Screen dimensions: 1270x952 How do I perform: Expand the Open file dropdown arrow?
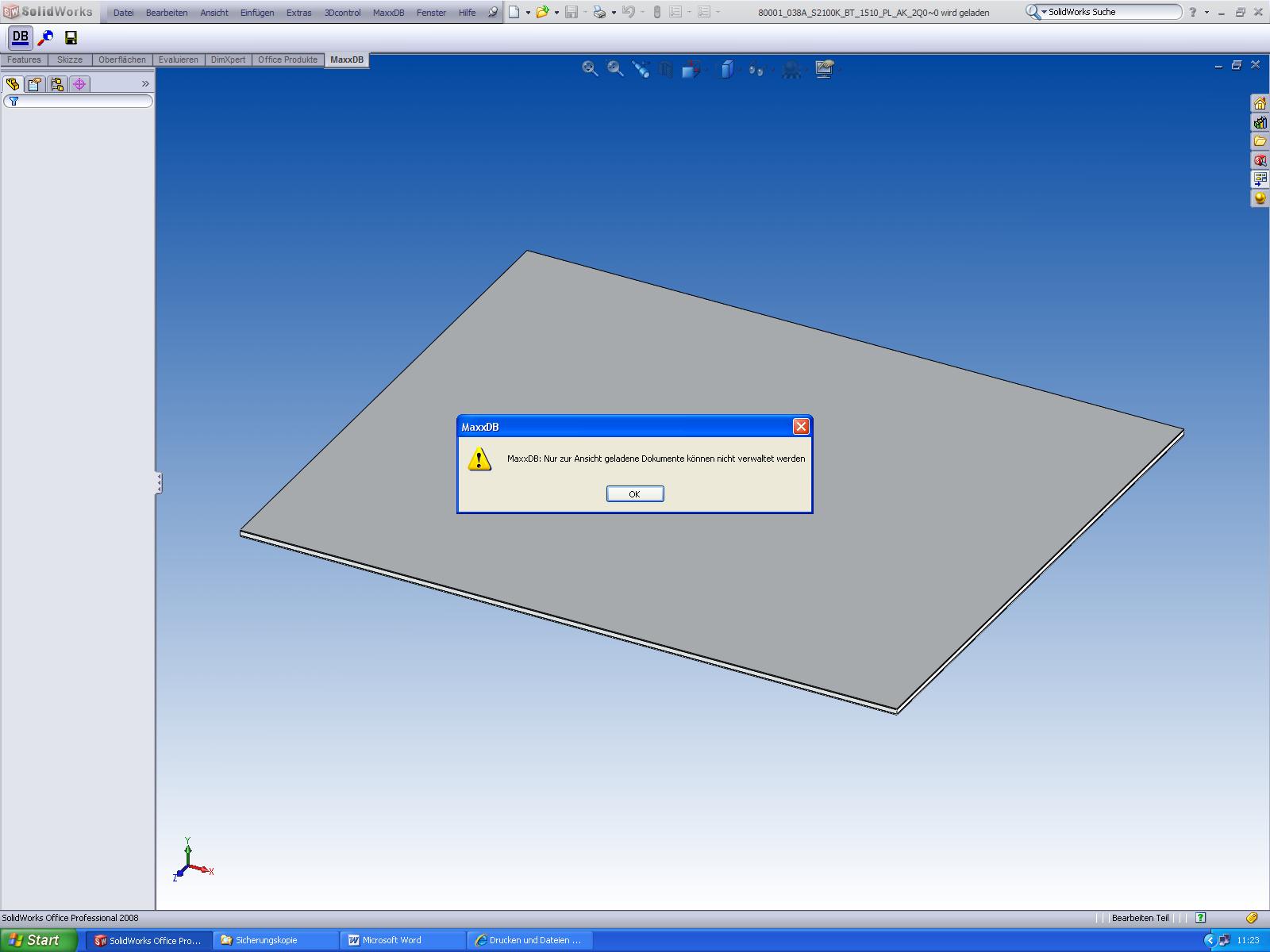(x=556, y=13)
